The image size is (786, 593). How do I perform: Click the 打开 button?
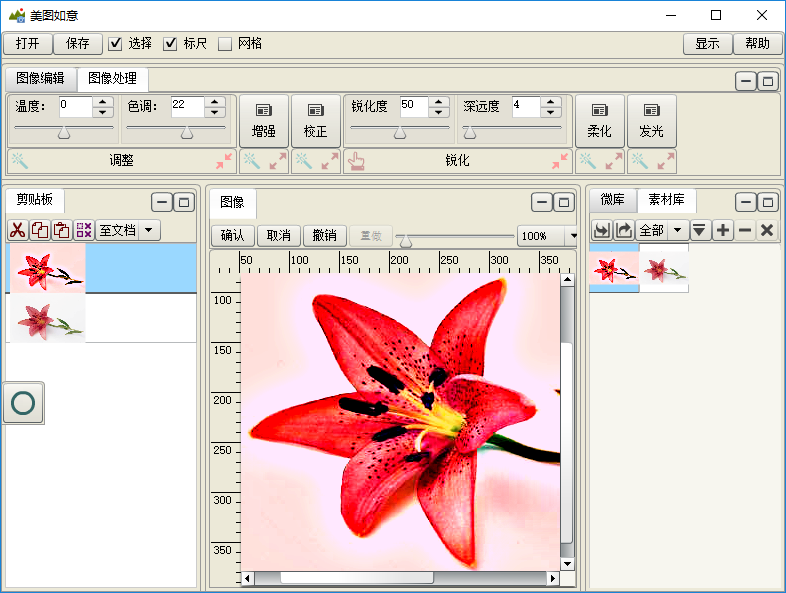click(x=28, y=44)
